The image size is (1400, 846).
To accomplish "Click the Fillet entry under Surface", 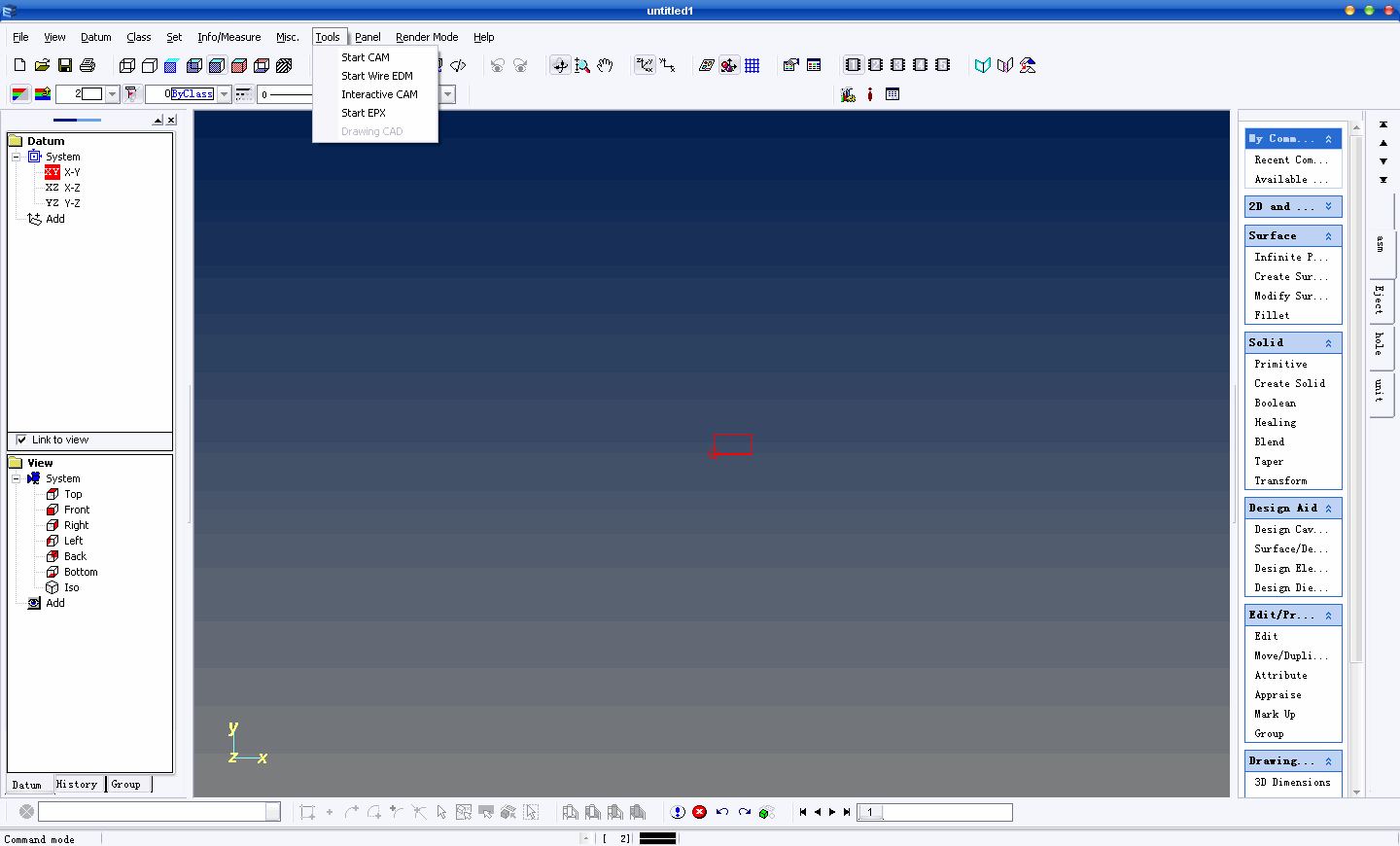I will [1272, 315].
